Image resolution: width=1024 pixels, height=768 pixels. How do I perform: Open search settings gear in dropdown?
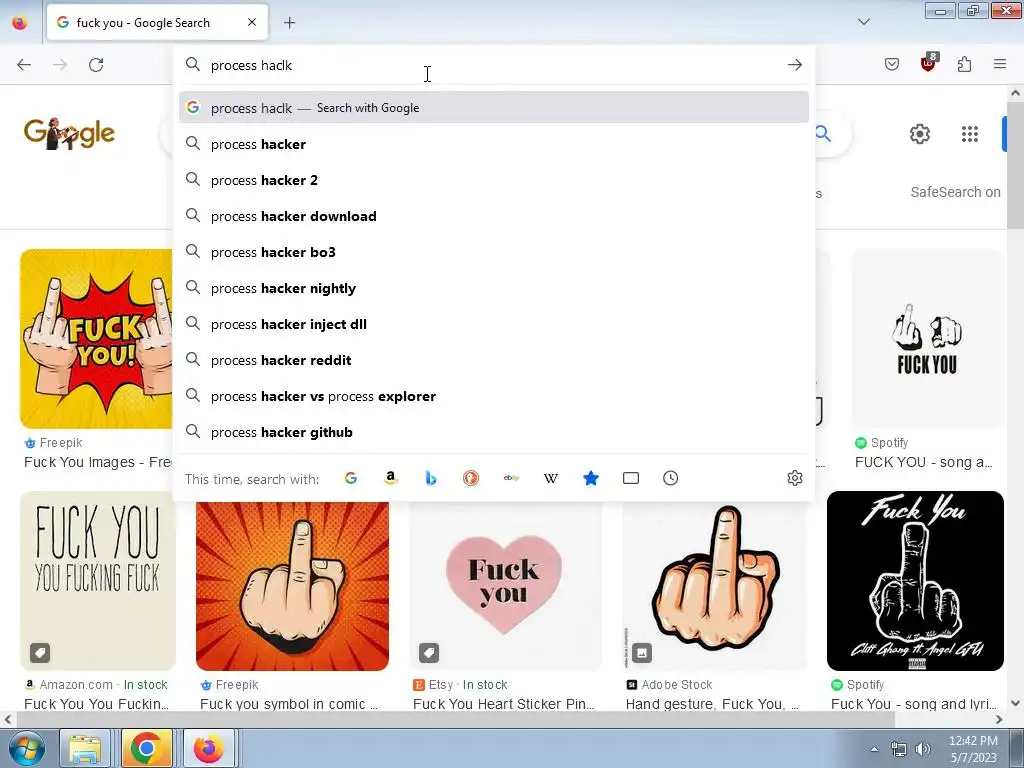pos(795,478)
